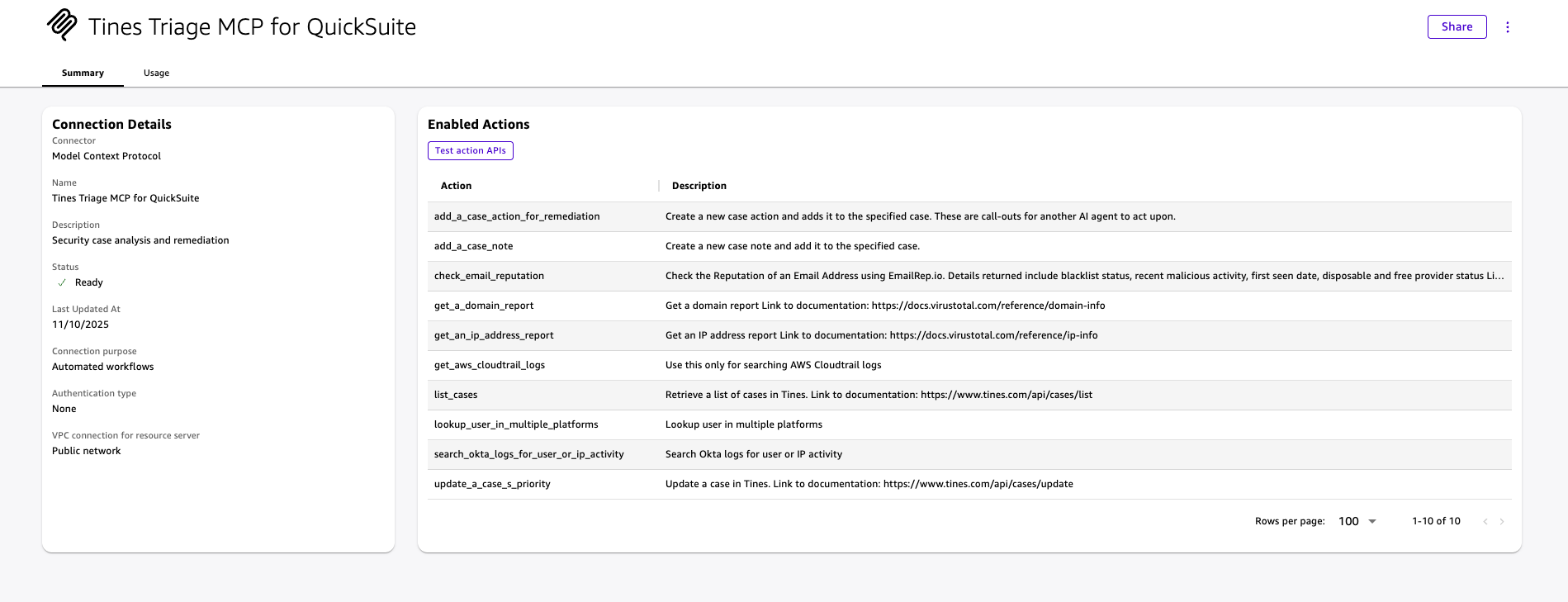Select the get_a_domain_report action
This screenshot has height=602, width=1568.
tap(484, 306)
